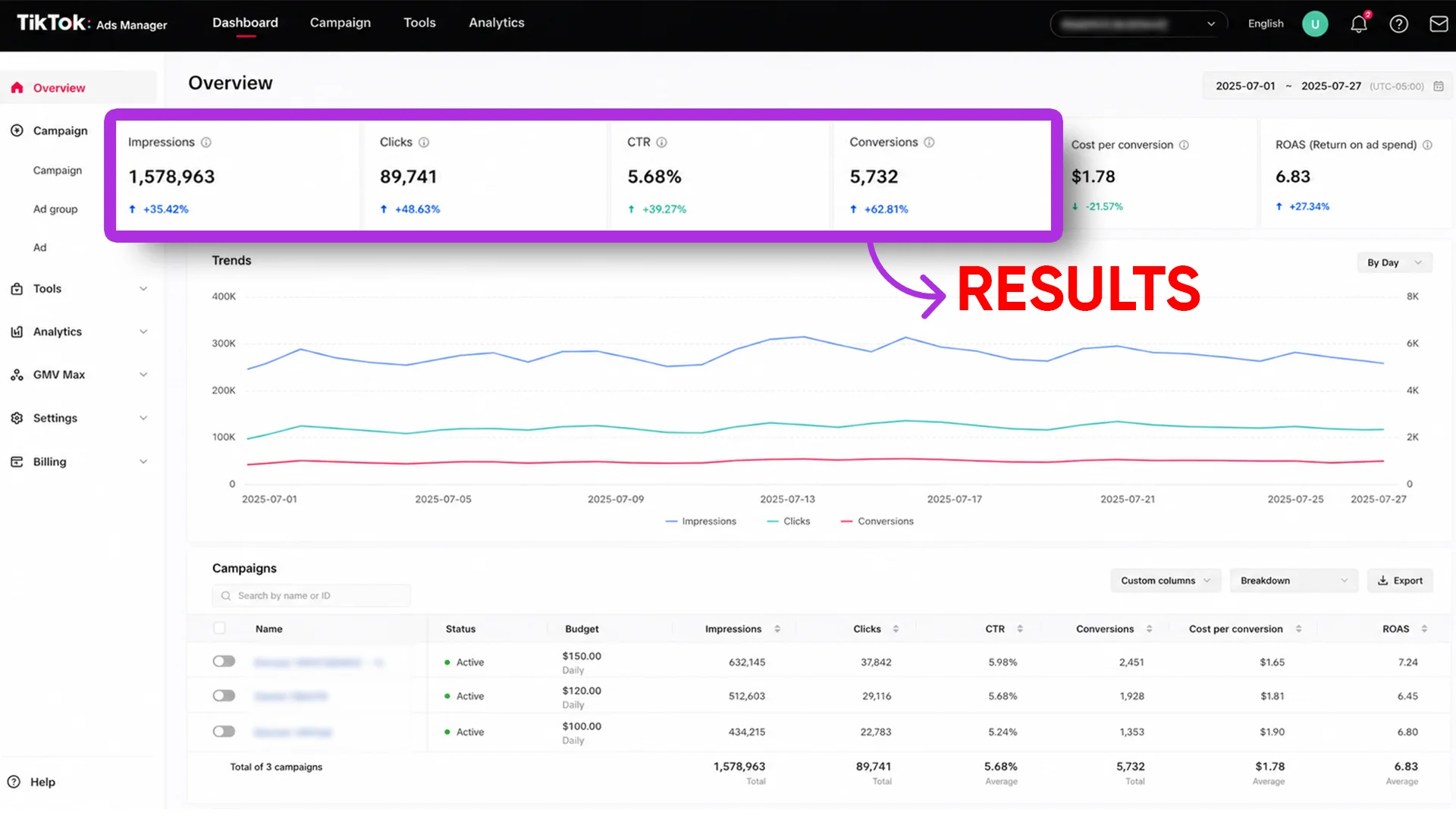Open the By Day trends dropdown
Screen dimensions: 1456x819
pyautogui.click(x=1394, y=263)
